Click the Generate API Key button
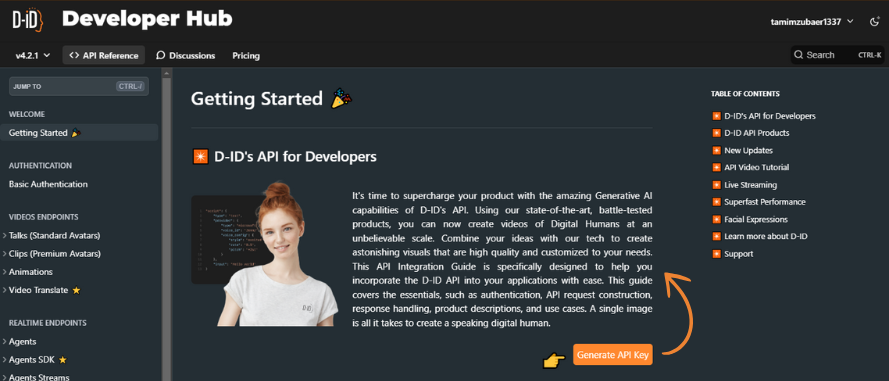 (612, 355)
